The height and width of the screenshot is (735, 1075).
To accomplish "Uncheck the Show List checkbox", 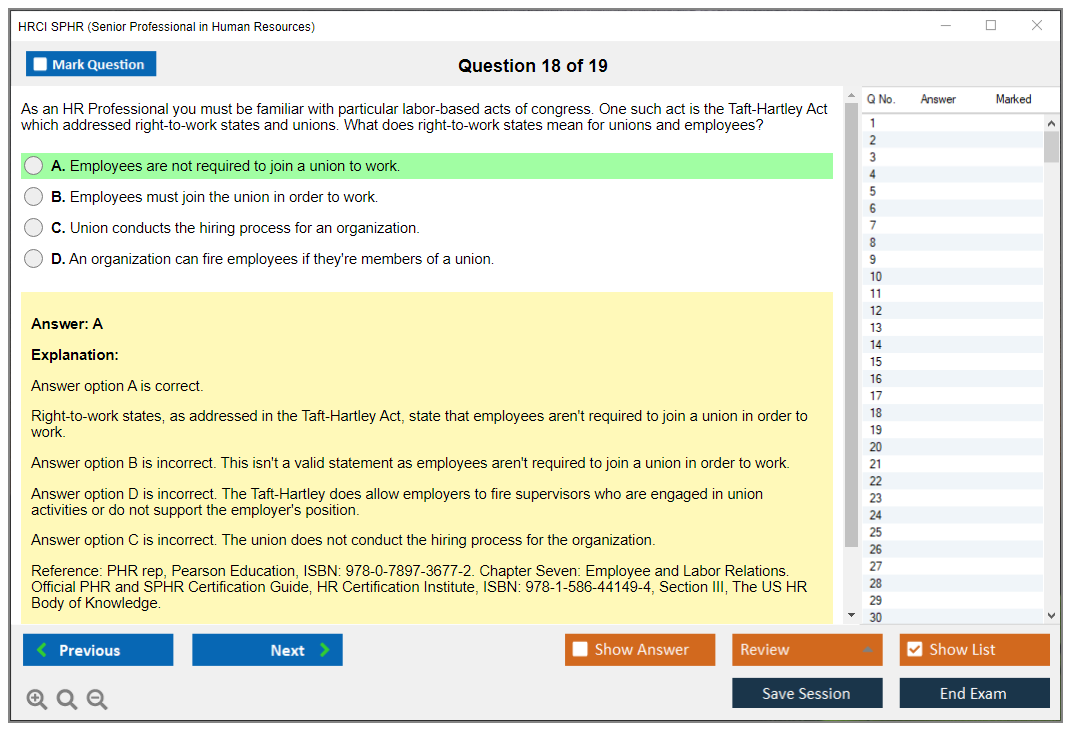I will coord(914,650).
